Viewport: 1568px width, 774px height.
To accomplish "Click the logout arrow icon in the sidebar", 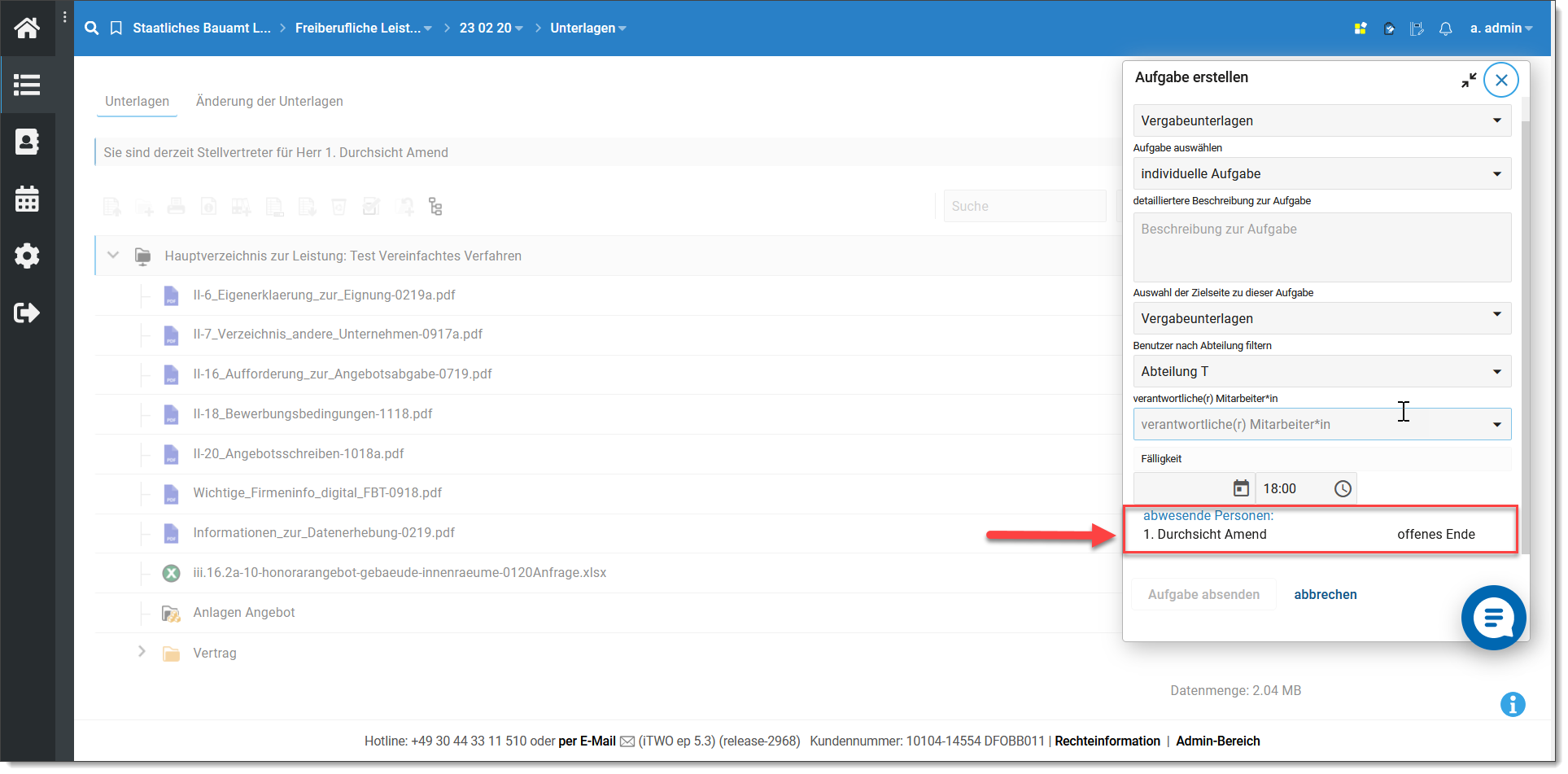I will pyautogui.click(x=27, y=313).
